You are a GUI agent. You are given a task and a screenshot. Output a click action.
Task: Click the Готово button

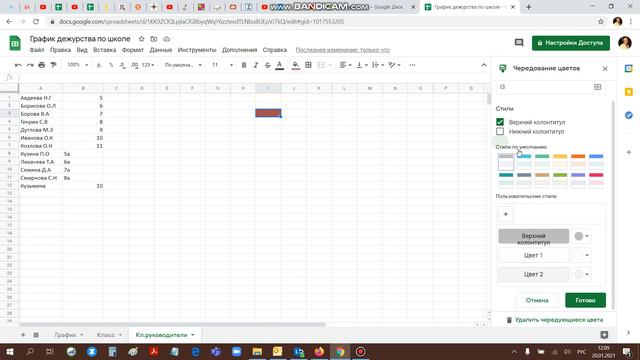point(585,300)
